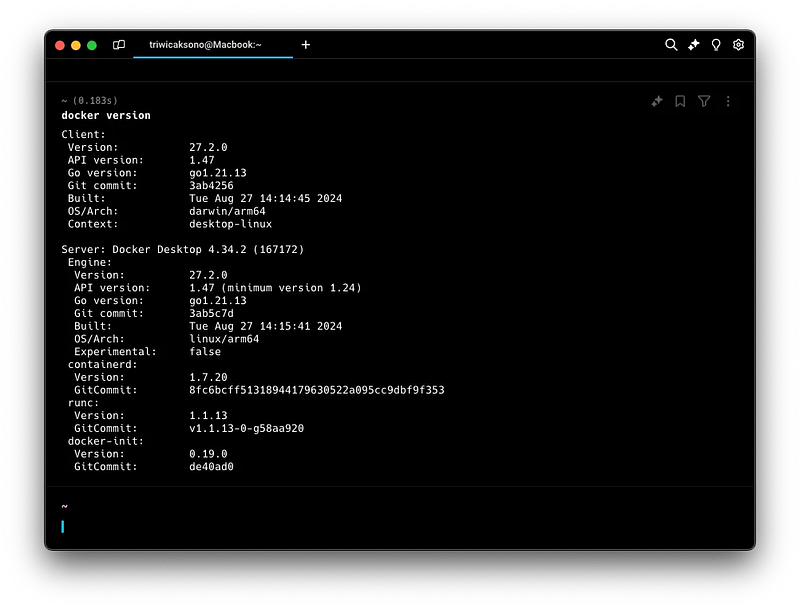Image resolution: width=800 pixels, height=609 pixels.
Task: Bookmark the docker version block
Action: 680,101
